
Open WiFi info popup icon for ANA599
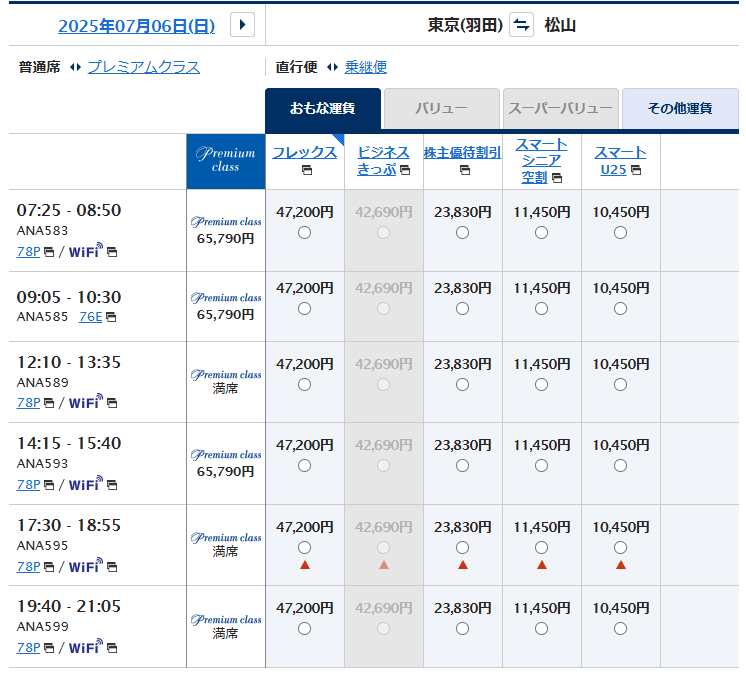click(x=112, y=648)
